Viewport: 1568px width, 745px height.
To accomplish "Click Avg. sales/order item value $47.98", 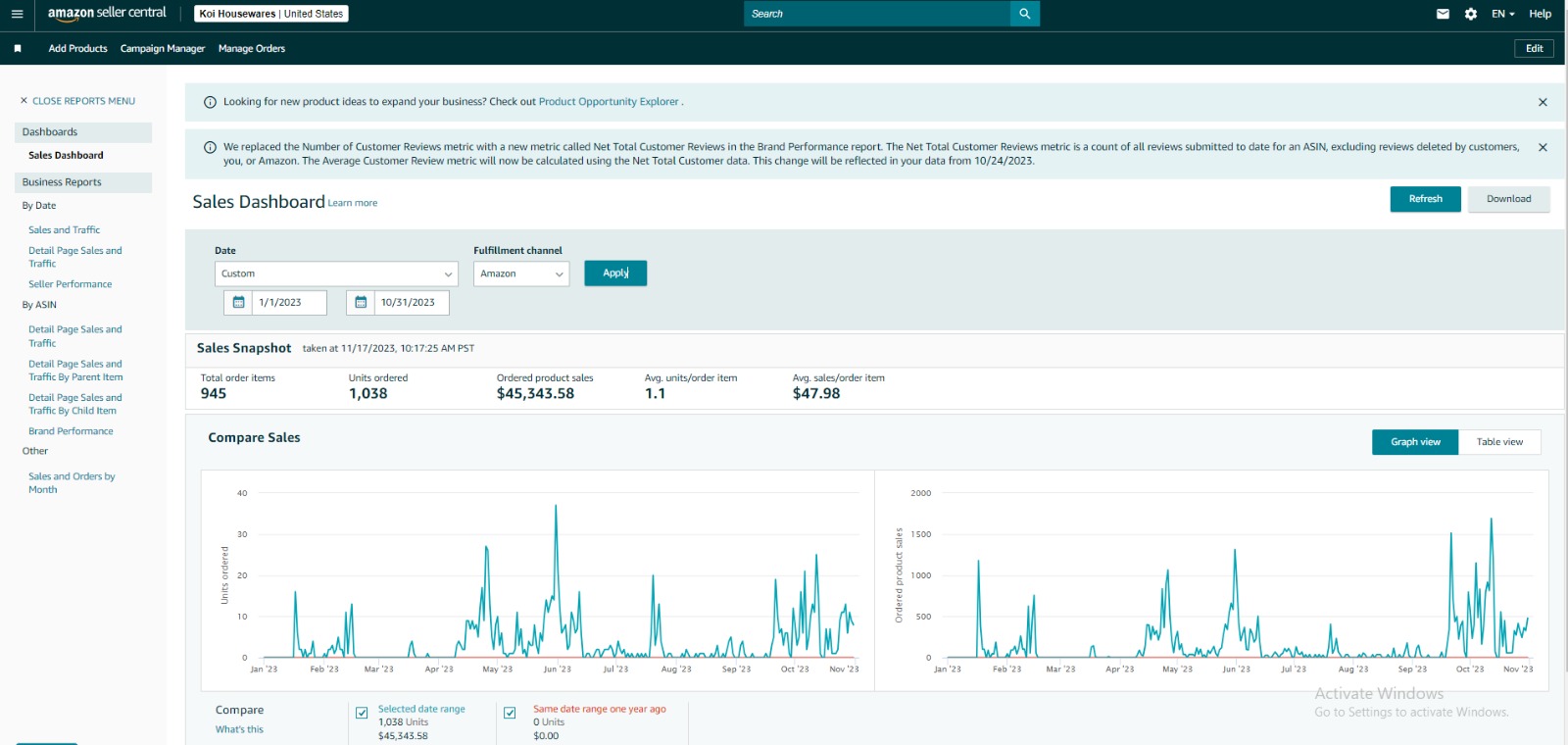I will 816,394.
